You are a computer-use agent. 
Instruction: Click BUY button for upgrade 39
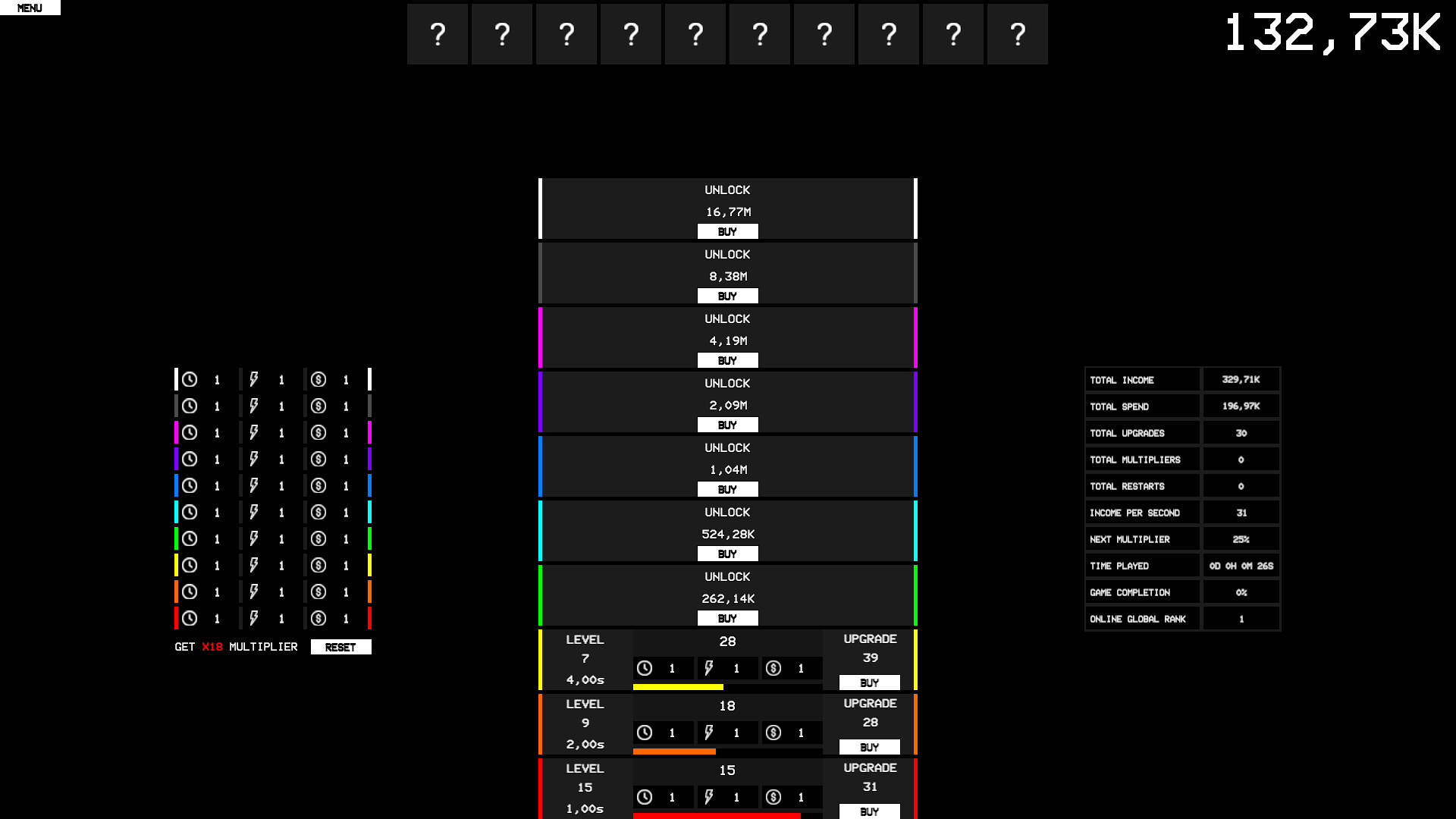pos(868,682)
